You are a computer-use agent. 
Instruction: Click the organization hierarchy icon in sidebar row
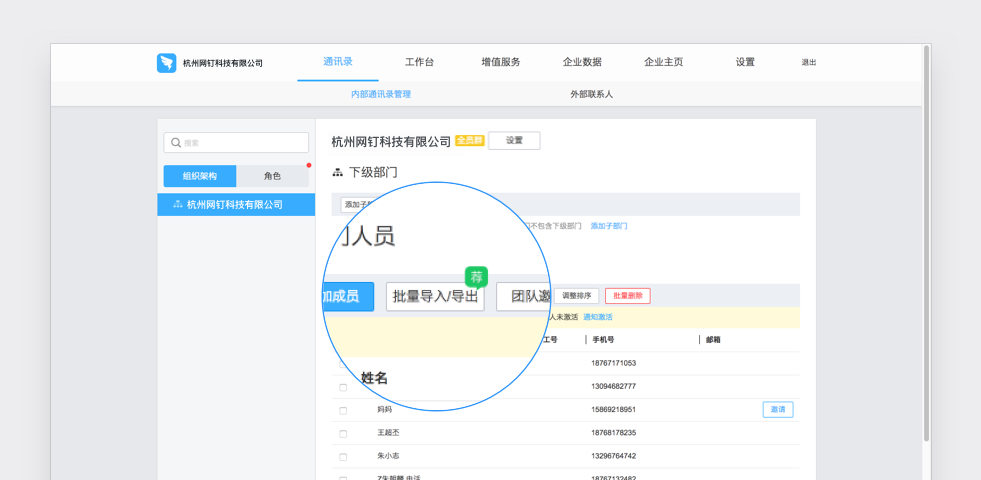[x=178, y=205]
